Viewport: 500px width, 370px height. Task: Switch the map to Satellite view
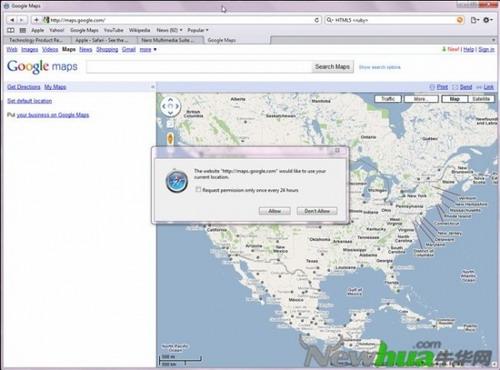[x=481, y=99]
